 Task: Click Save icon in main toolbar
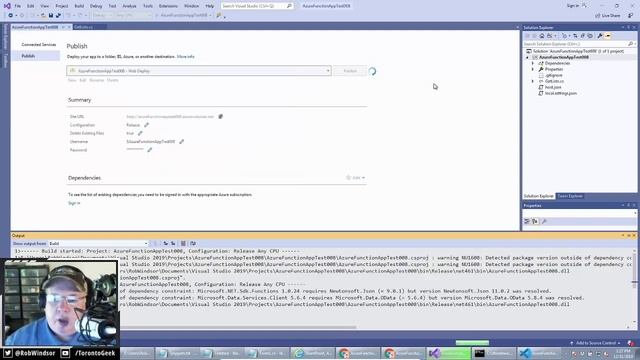click(51, 16)
